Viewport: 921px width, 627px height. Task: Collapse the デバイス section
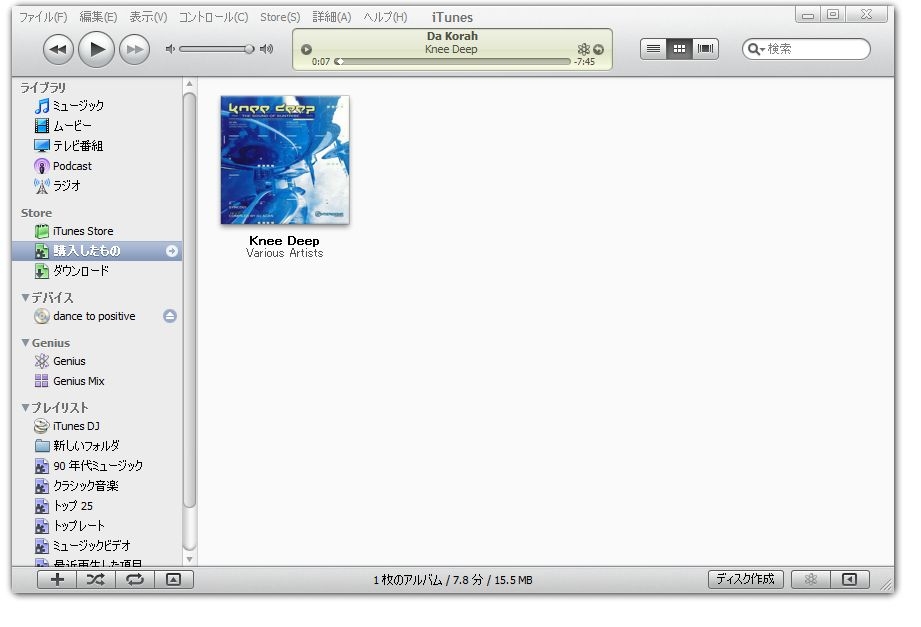[25, 297]
